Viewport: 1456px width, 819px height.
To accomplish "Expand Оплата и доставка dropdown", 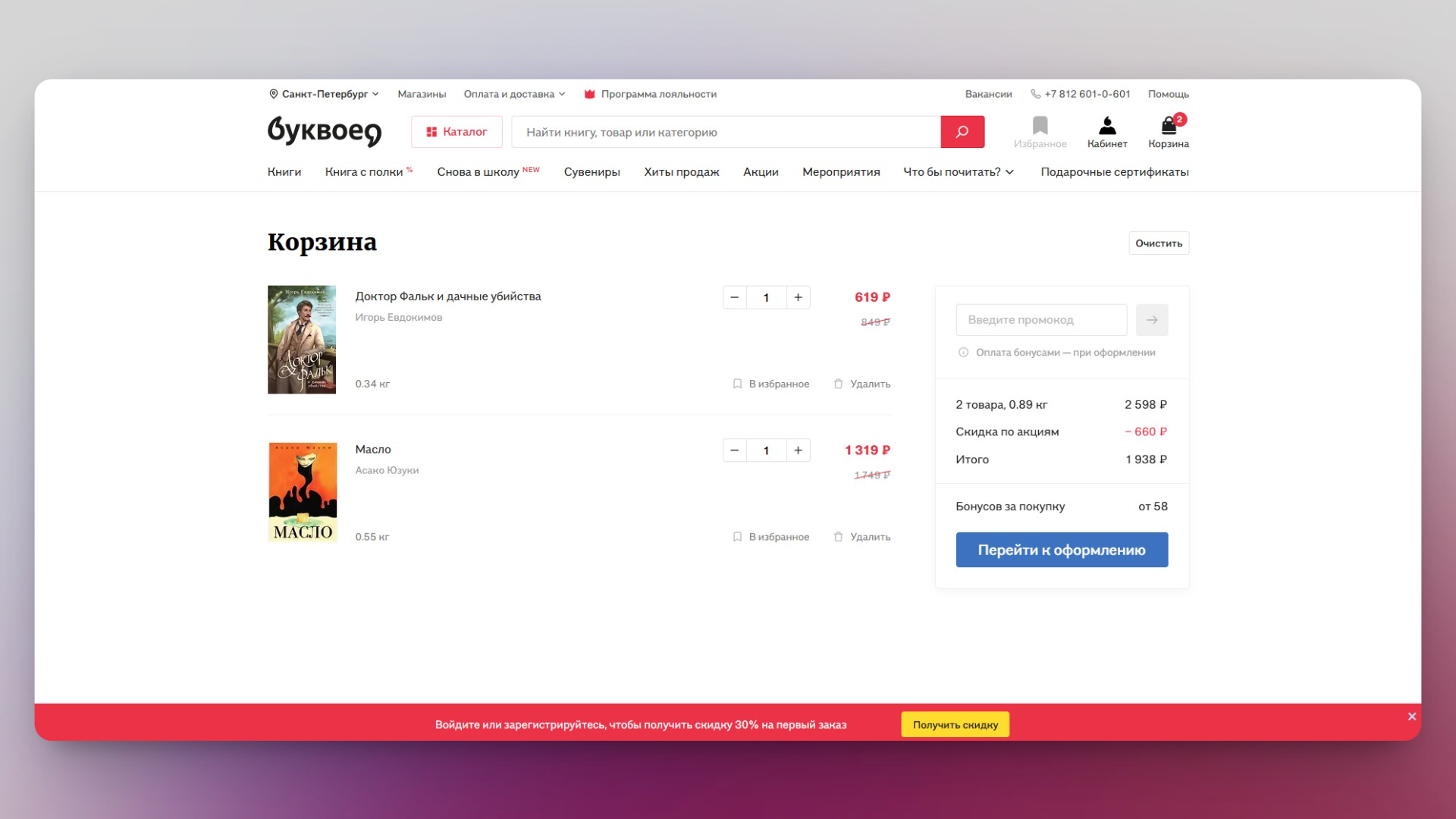I will click(x=514, y=94).
